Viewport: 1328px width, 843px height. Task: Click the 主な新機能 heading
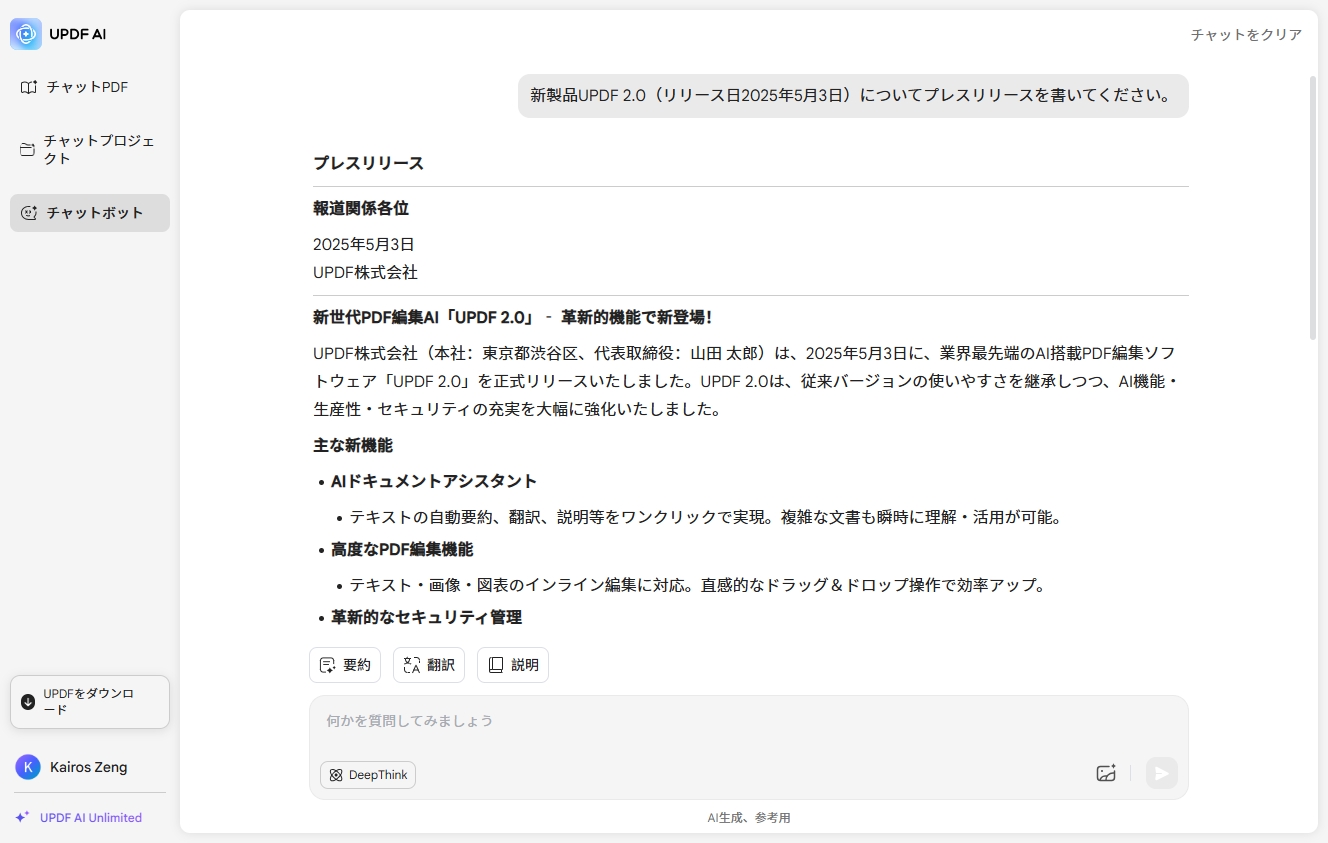point(353,445)
